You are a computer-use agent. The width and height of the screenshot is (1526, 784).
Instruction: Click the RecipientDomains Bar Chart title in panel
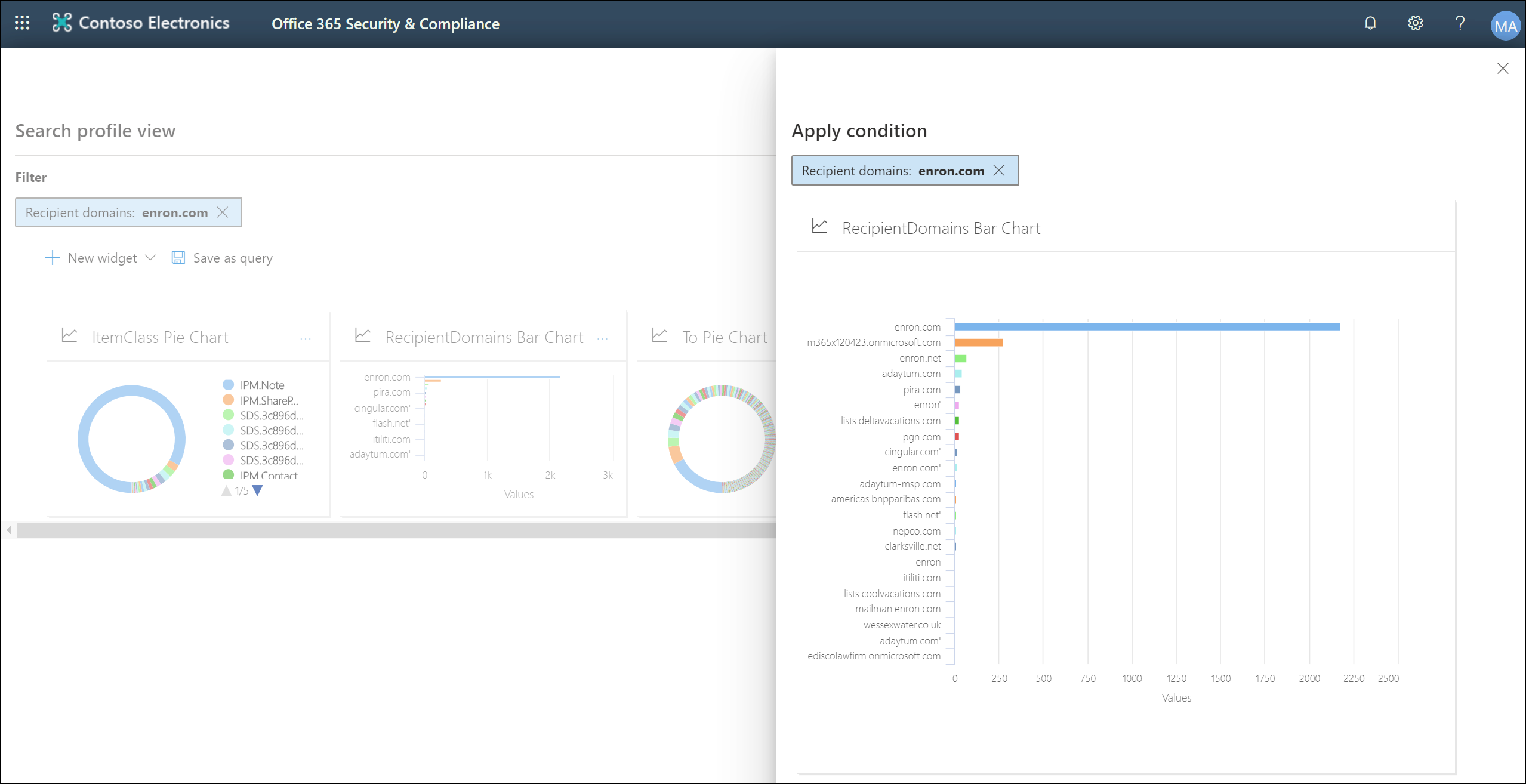coord(941,229)
